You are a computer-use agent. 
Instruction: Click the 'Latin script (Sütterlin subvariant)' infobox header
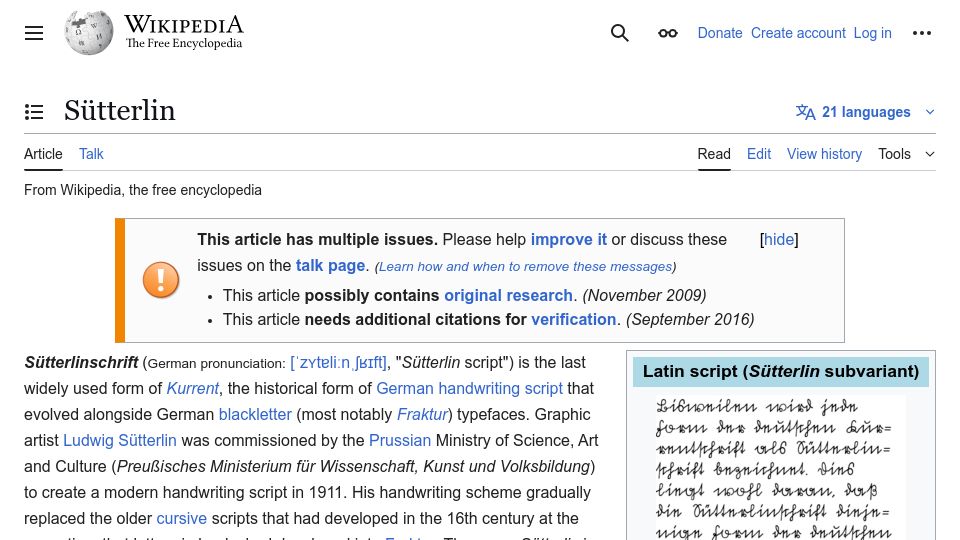click(x=781, y=372)
